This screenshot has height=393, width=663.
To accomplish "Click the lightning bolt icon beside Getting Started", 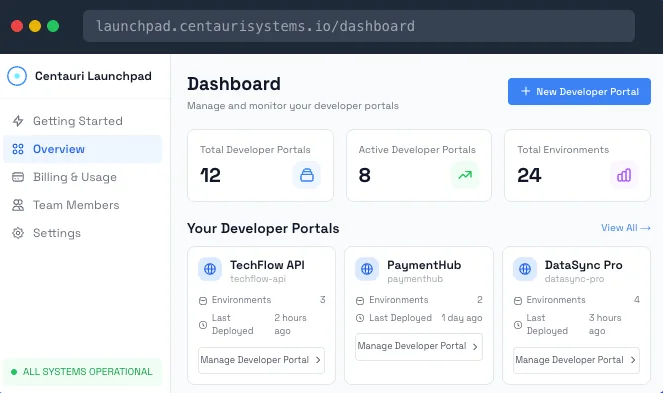I will pyautogui.click(x=18, y=121).
